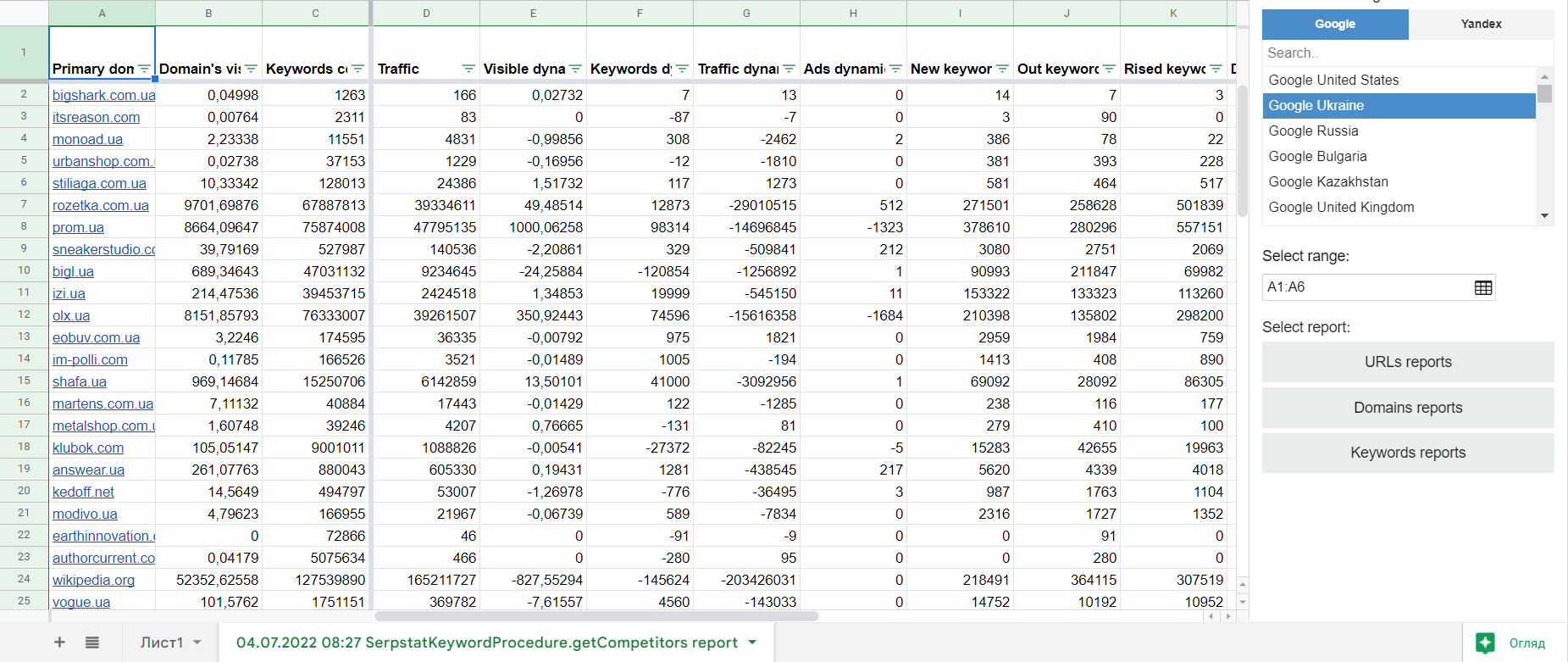
Task: Select Google United States database
Action: 1333,80
